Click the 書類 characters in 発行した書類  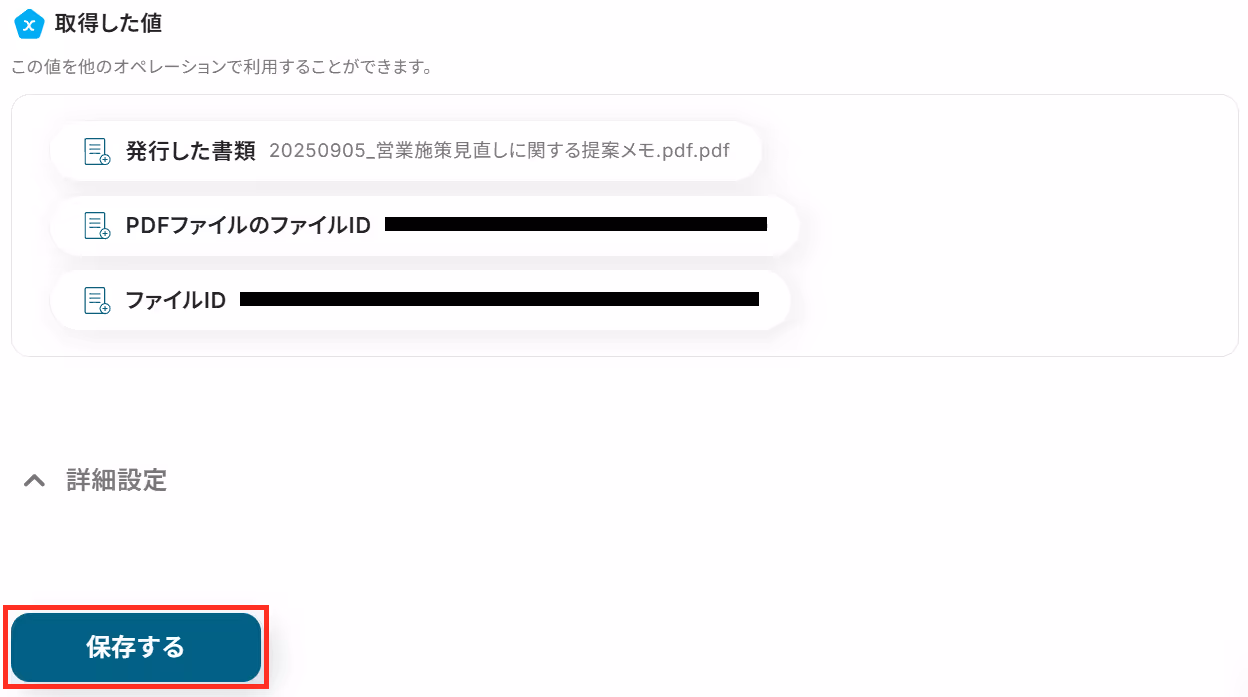[235, 151]
